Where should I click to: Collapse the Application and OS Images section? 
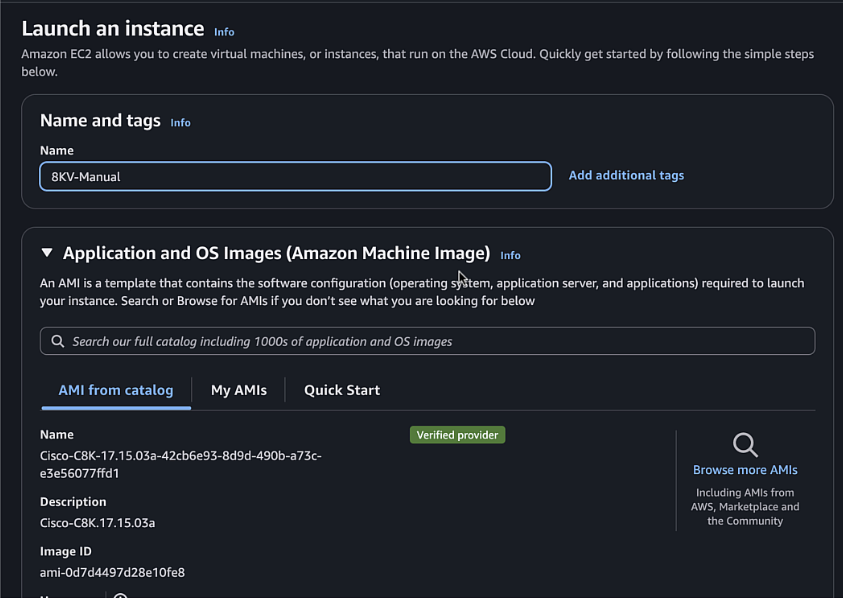click(47, 253)
